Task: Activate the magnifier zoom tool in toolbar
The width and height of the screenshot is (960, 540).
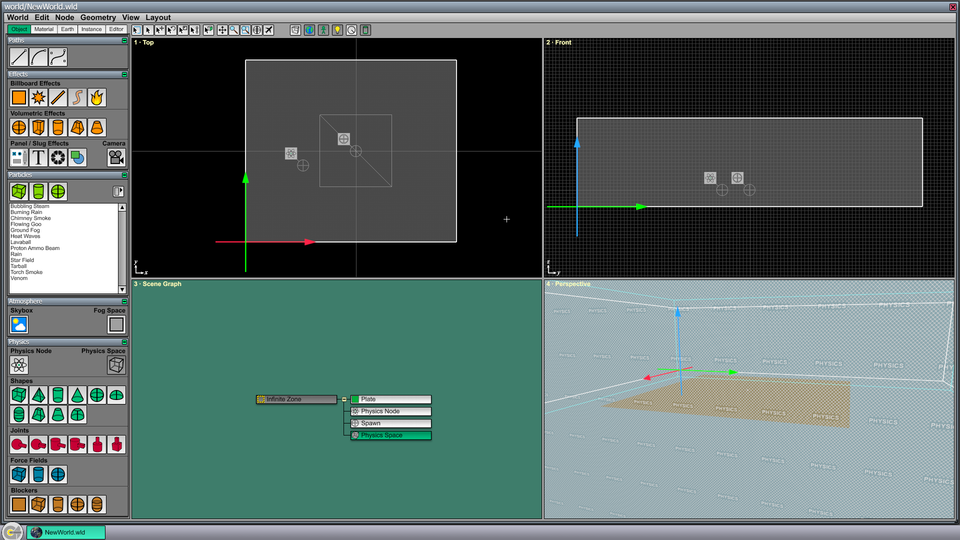Action: point(234,30)
